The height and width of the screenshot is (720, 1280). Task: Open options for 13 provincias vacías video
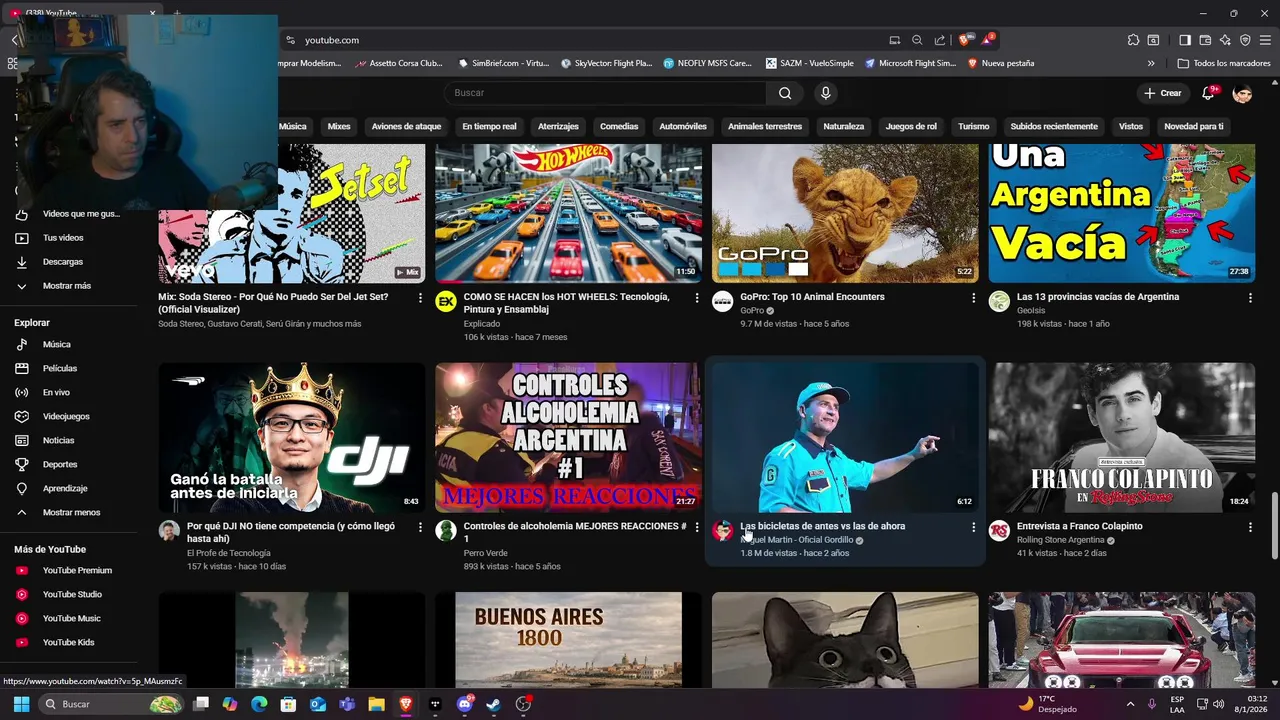tap(1250, 298)
